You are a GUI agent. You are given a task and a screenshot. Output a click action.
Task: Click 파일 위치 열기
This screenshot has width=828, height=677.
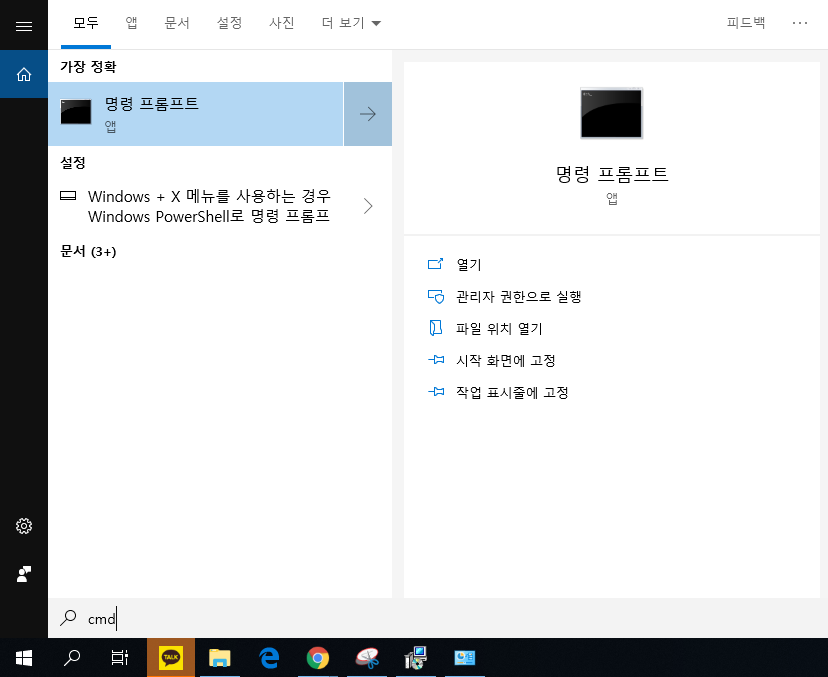499,328
